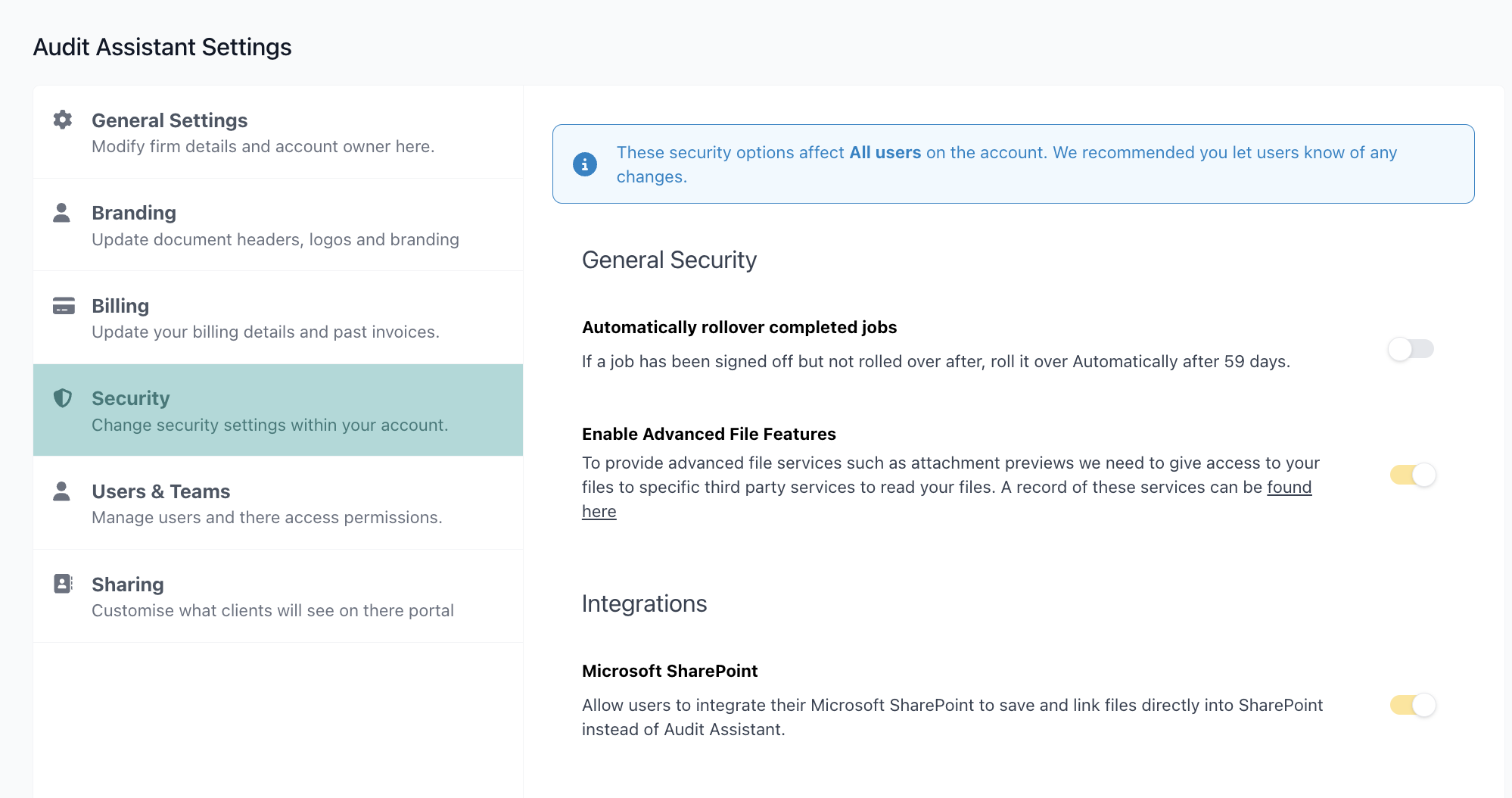Open the Branding section
Viewport: 1512px width, 798px height.
(x=278, y=225)
